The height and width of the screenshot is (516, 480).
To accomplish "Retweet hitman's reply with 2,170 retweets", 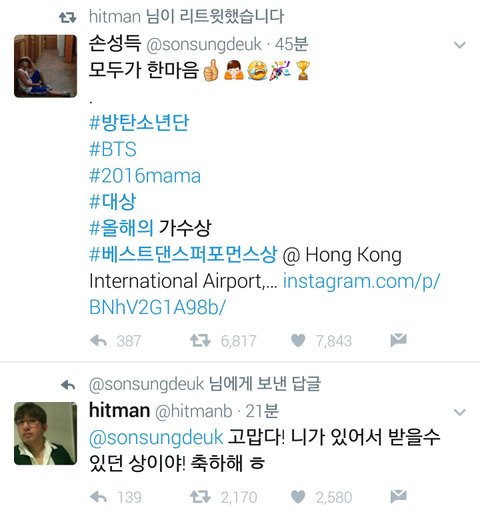I will (200, 497).
